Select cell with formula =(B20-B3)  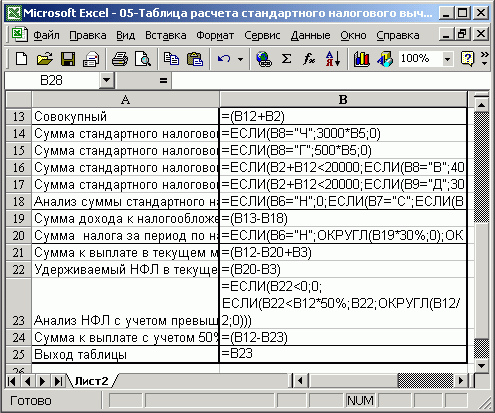[343, 269]
